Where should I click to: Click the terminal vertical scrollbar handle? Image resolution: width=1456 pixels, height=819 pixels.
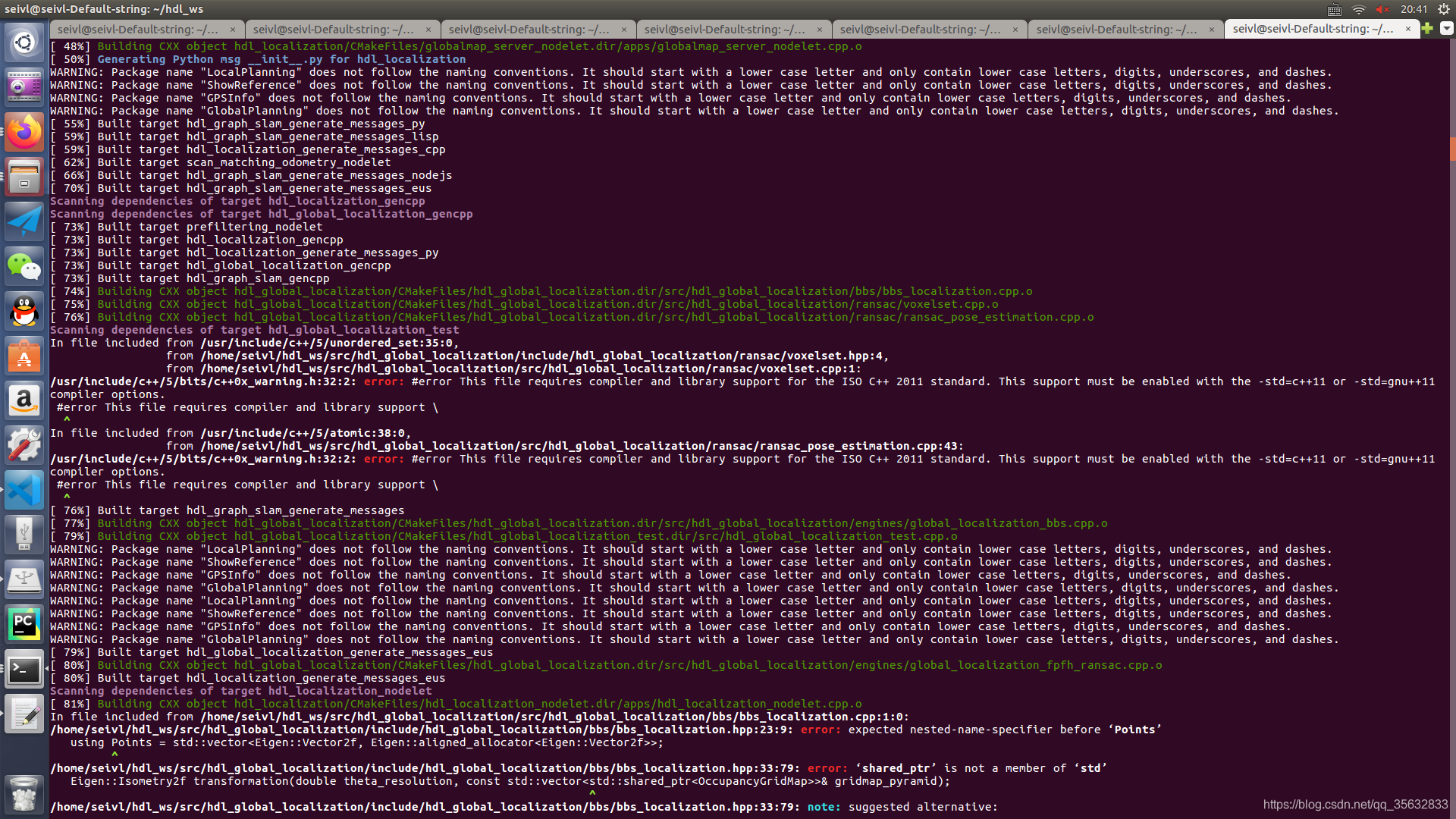1452,149
